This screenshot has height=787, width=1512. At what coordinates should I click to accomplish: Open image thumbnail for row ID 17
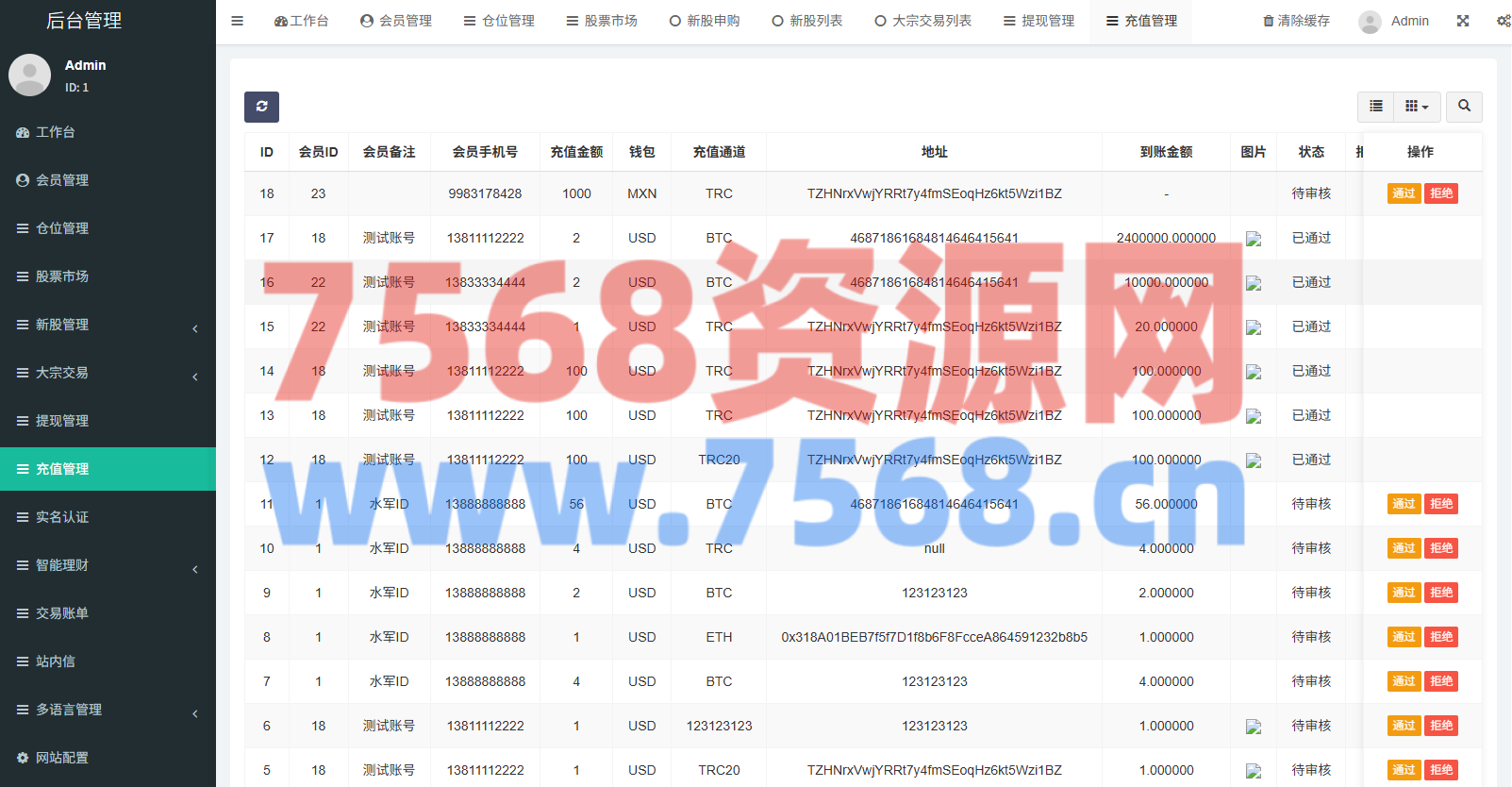1254,239
